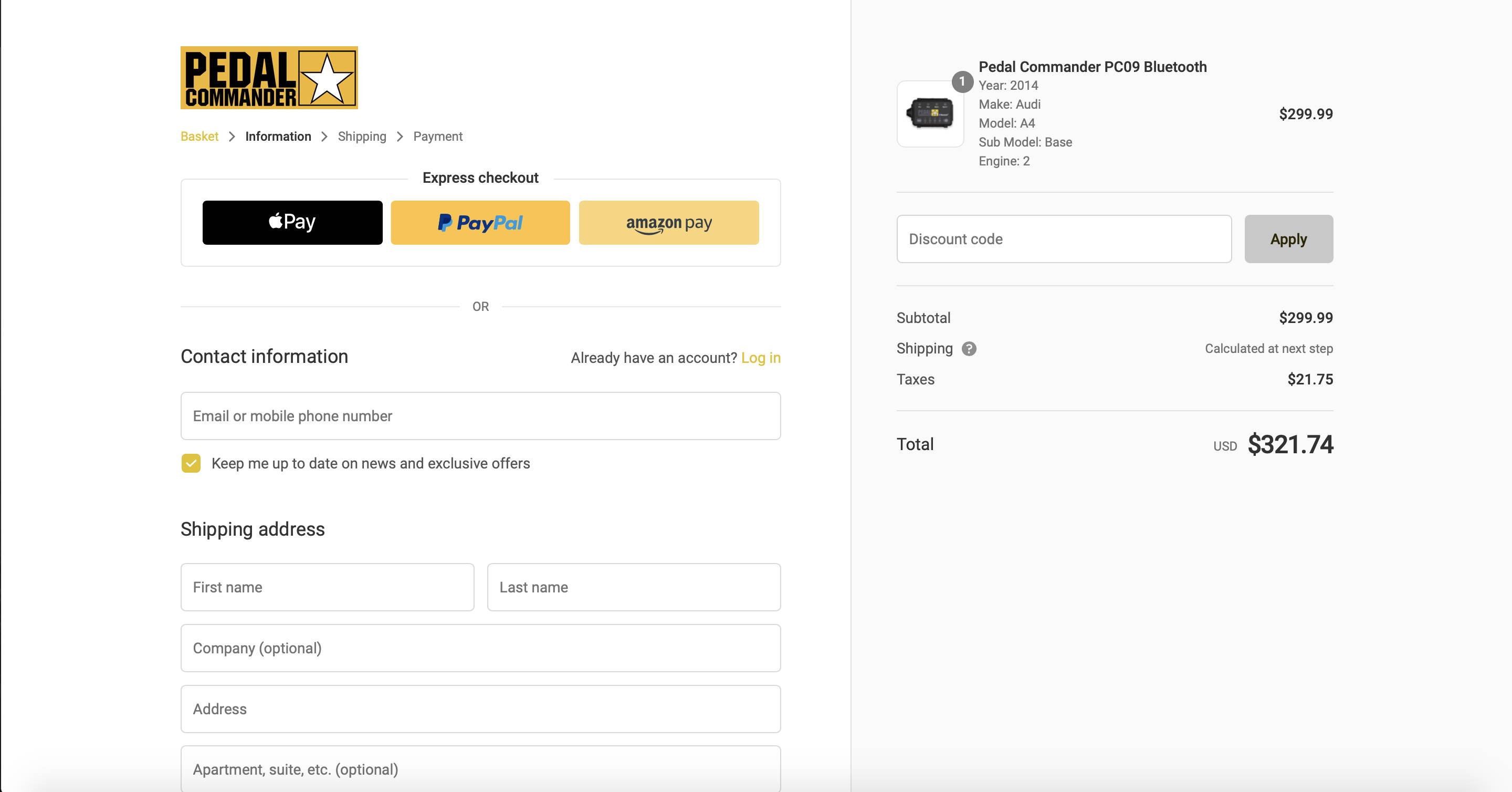1512x792 pixels.
Task: Check out with PayPal
Action: [x=480, y=223]
